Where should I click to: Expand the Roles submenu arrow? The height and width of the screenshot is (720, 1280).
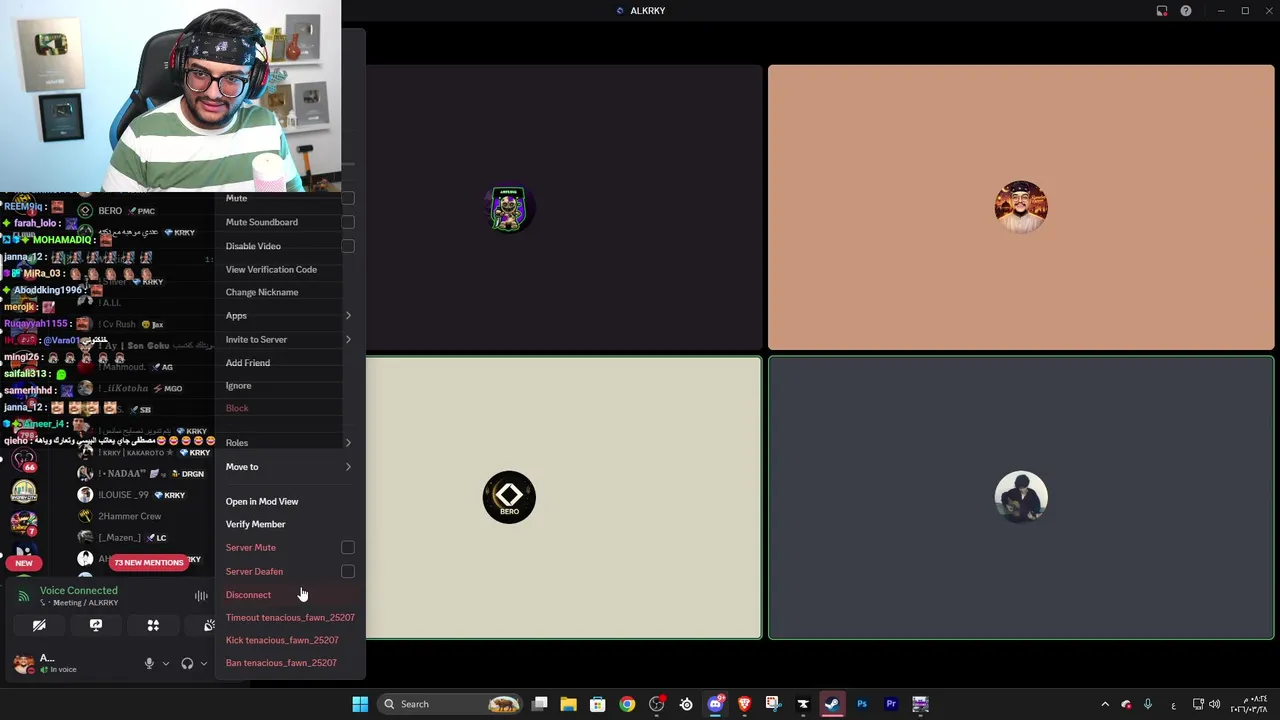point(348,443)
